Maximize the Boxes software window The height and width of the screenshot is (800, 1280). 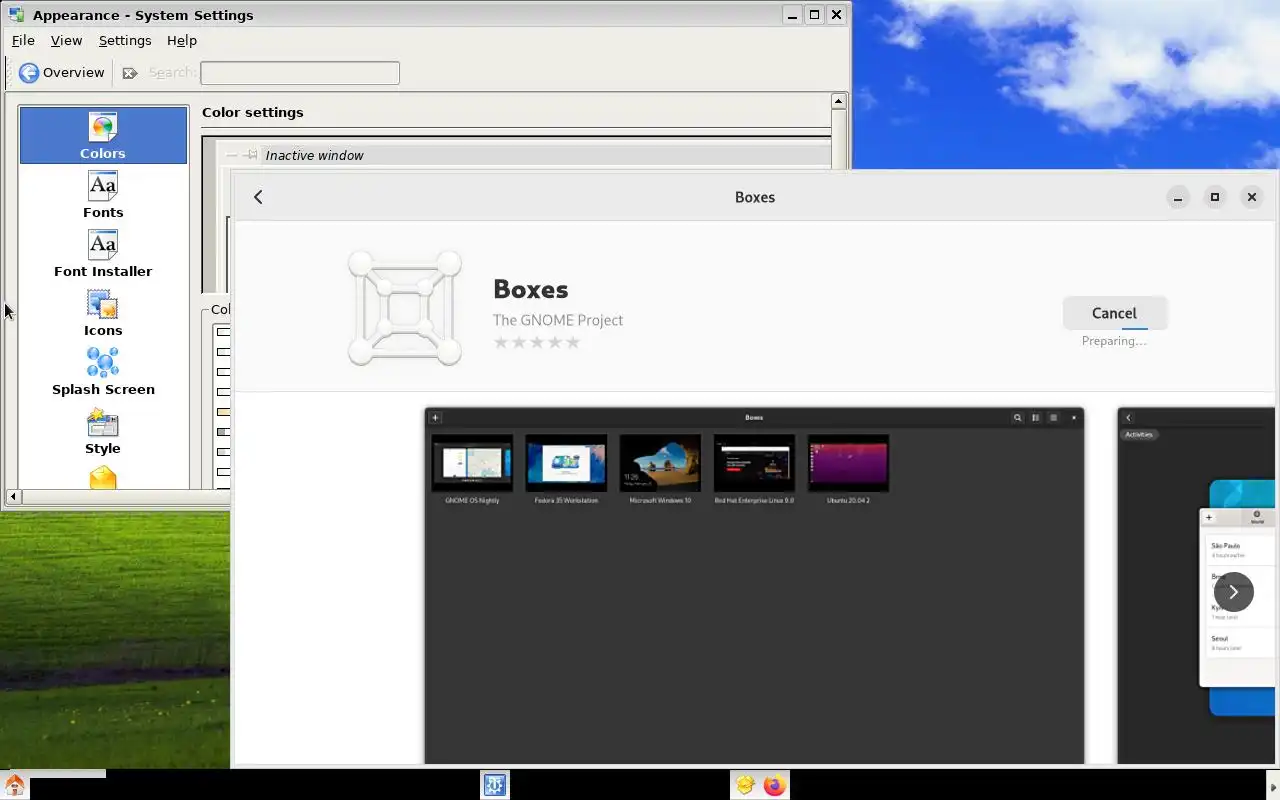[x=1215, y=197]
